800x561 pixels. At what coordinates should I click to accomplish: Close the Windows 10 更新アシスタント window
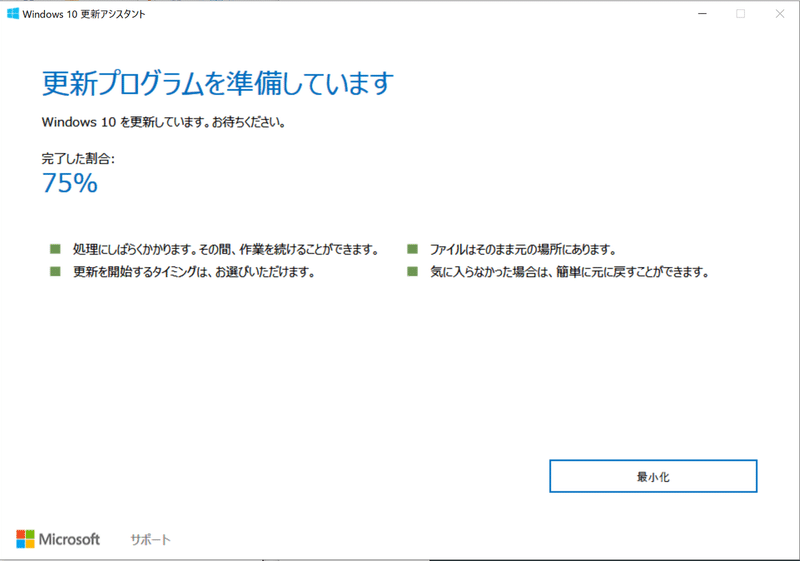pyautogui.click(x=780, y=14)
